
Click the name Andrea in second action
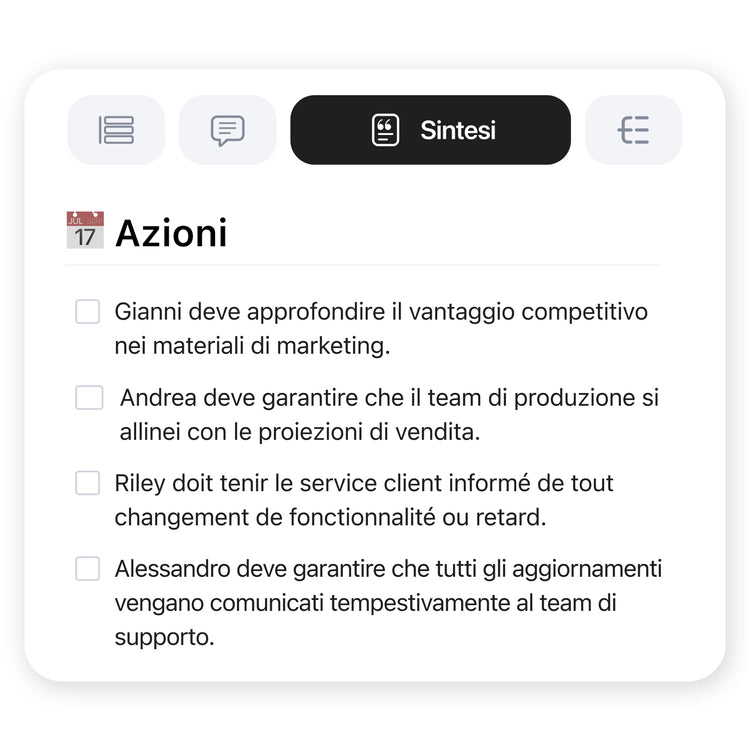158,398
